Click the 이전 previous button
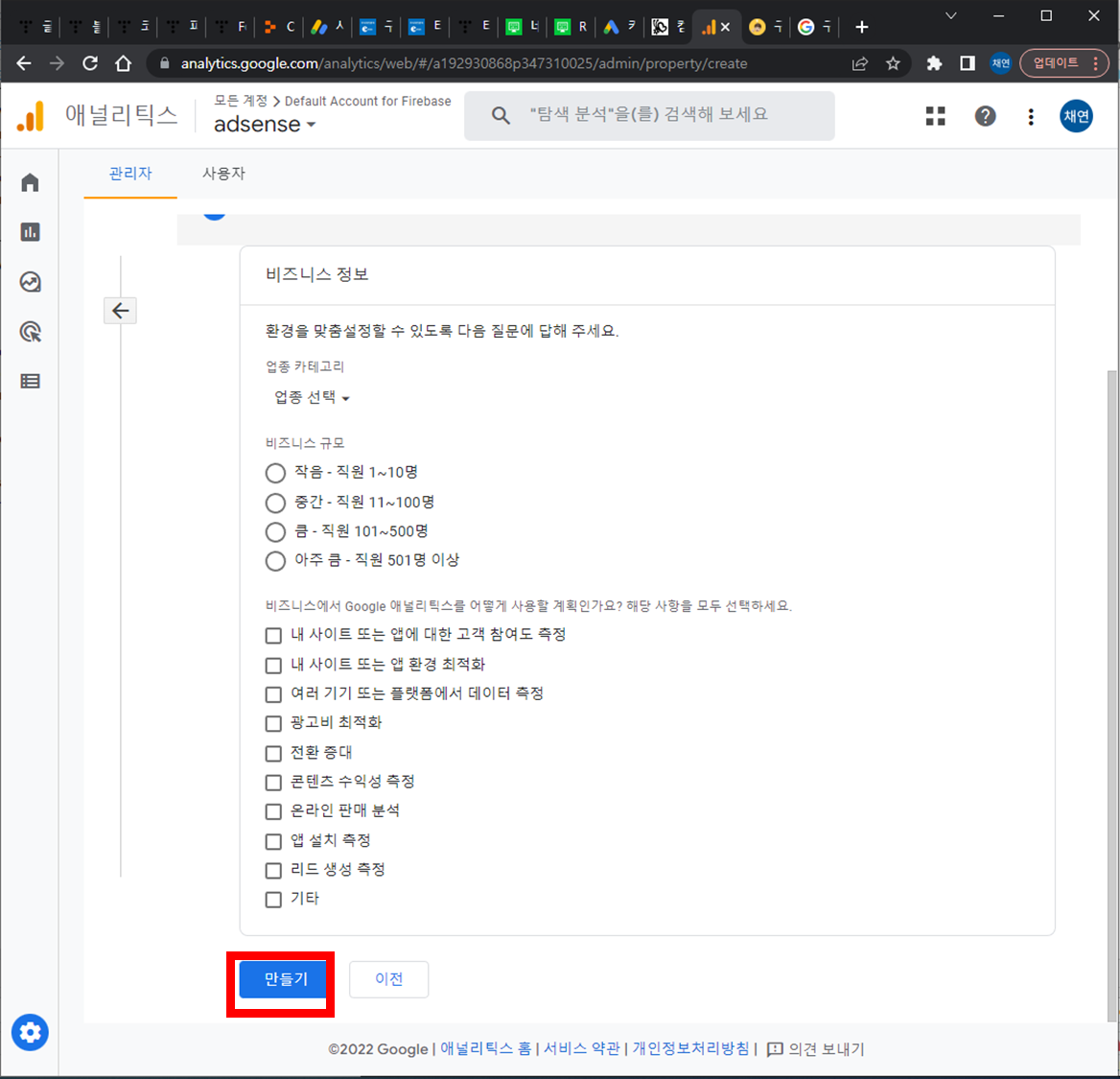 (388, 979)
